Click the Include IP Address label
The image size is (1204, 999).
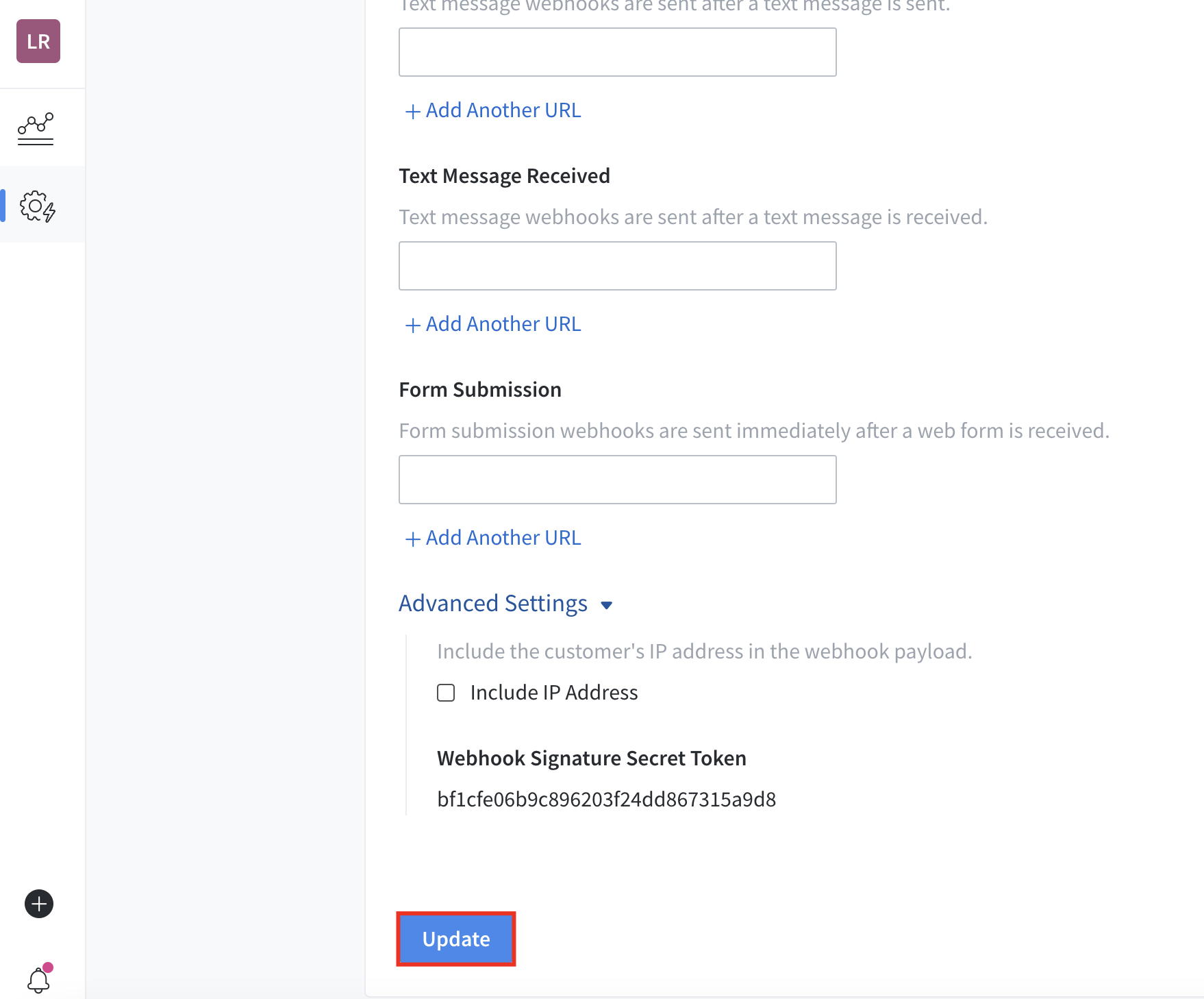tap(553, 693)
